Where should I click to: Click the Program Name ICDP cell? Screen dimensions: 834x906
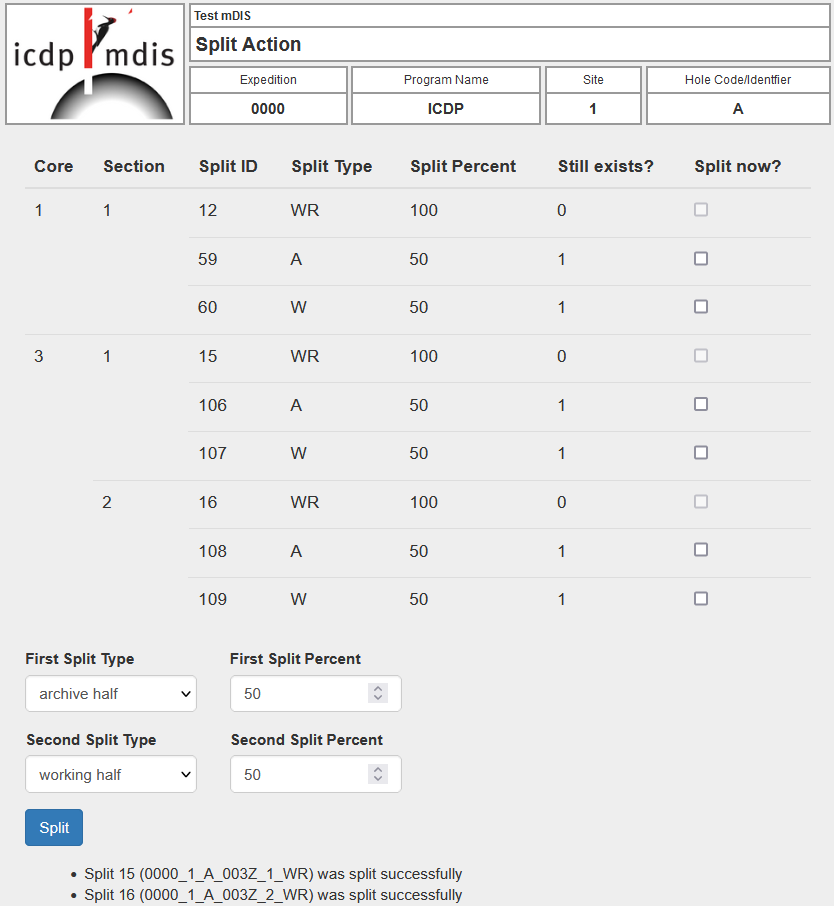point(446,109)
